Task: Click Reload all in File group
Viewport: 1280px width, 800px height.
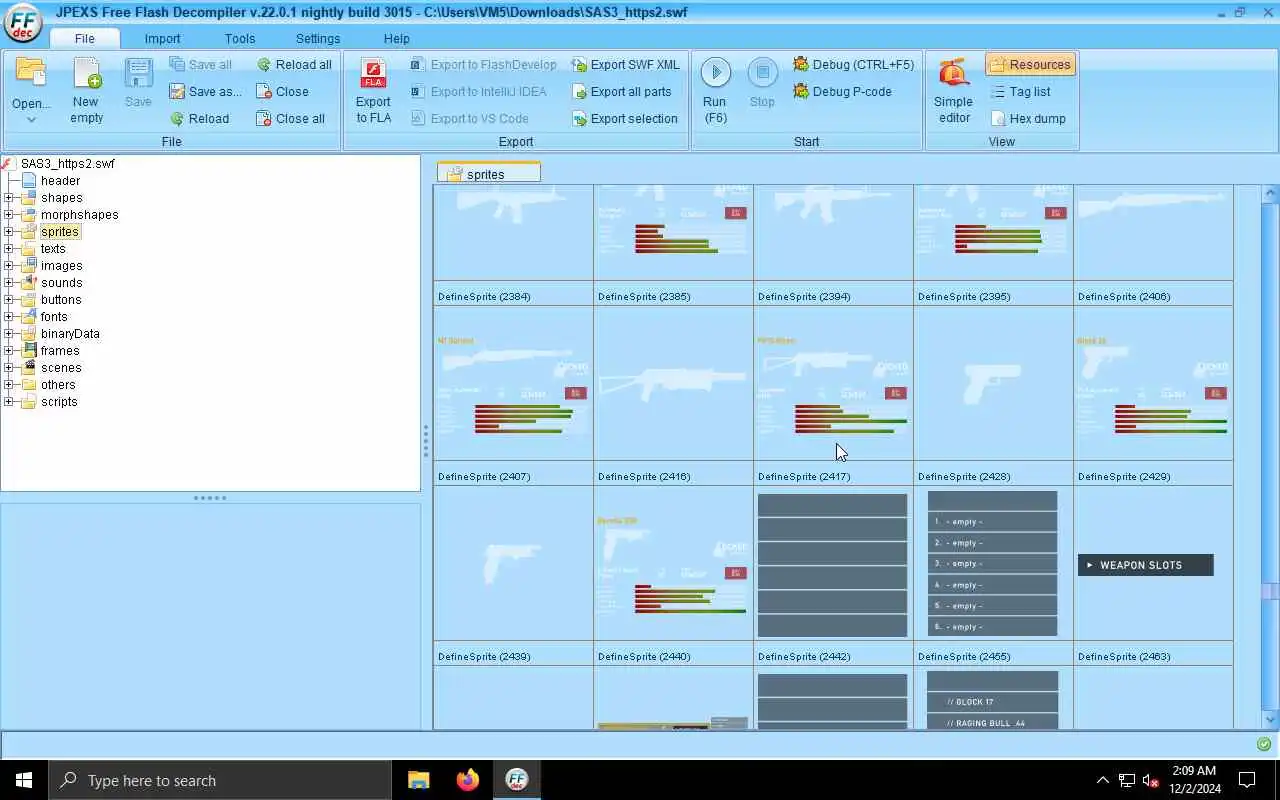Action: (294, 64)
